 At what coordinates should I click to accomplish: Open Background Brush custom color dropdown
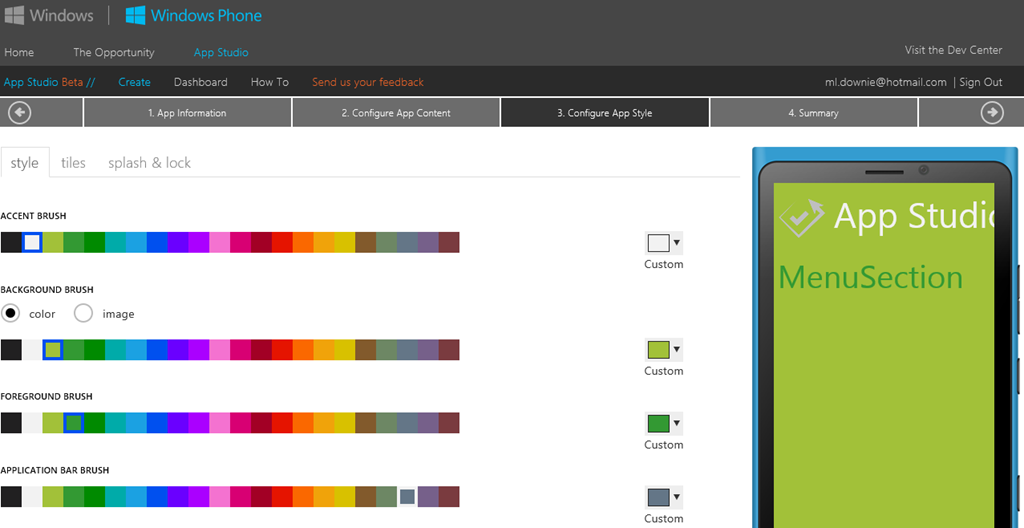[x=664, y=350]
